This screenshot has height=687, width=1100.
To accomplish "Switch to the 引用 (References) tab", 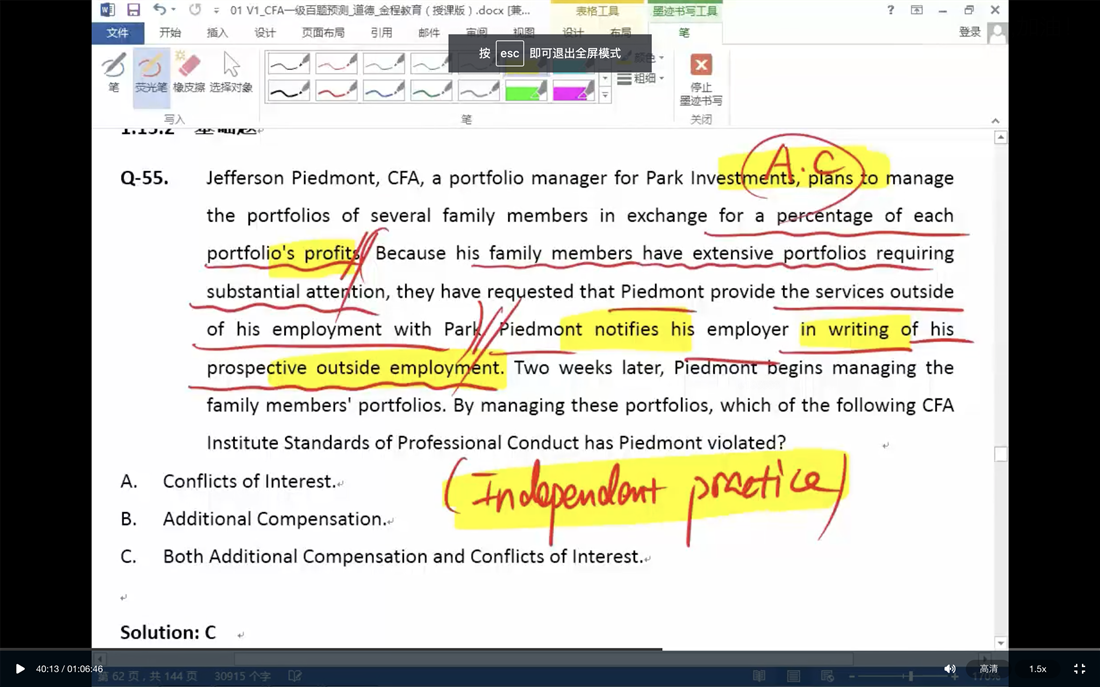I will [382, 32].
